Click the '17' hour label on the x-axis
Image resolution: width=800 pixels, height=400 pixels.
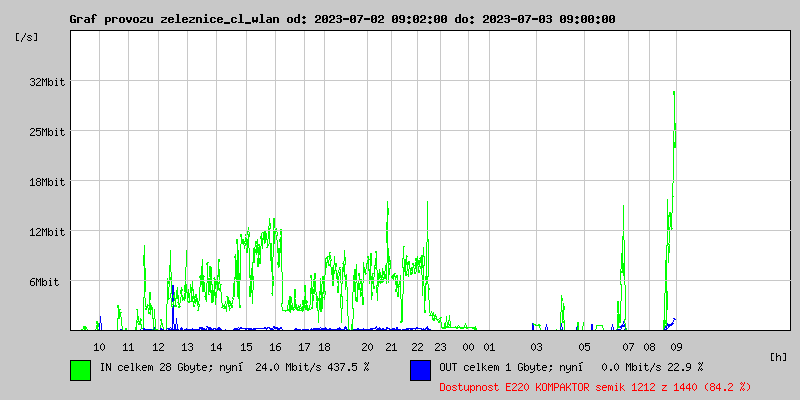click(304, 347)
